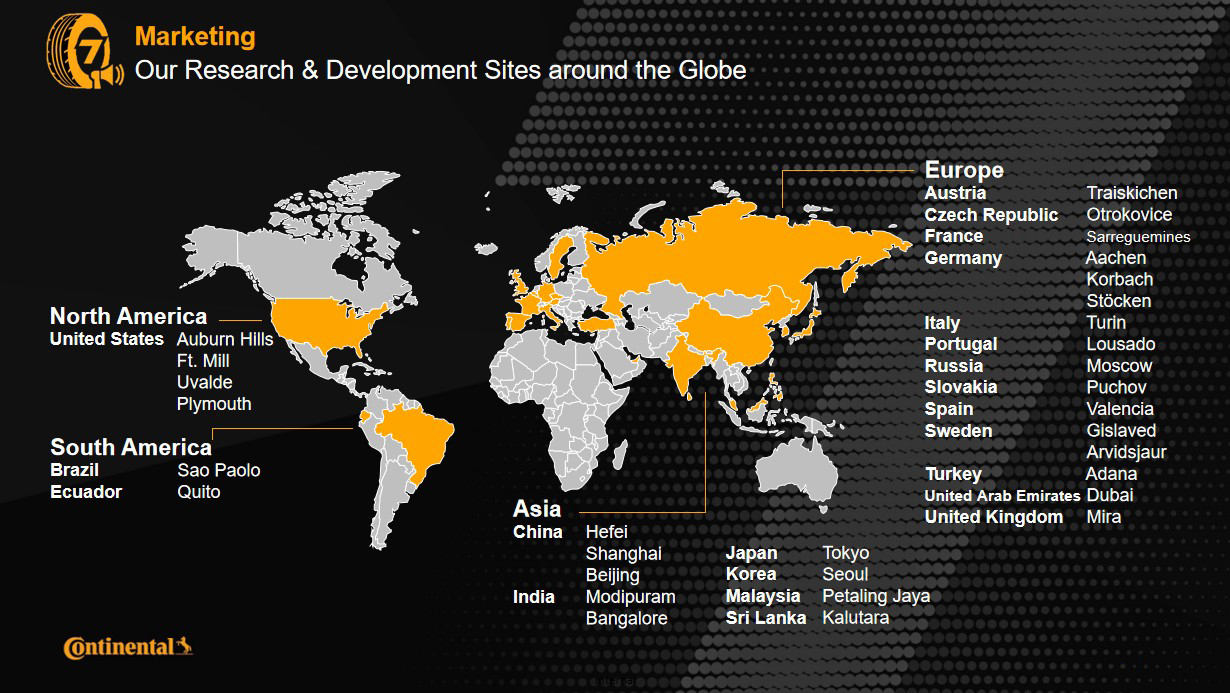
Task: Click the 'Plymouth' site name
Action: coord(214,404)
